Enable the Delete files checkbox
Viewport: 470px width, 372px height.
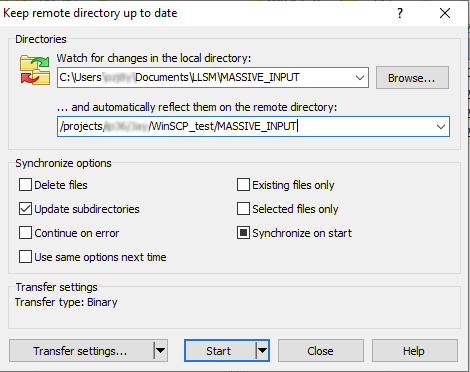click(25, 185)
